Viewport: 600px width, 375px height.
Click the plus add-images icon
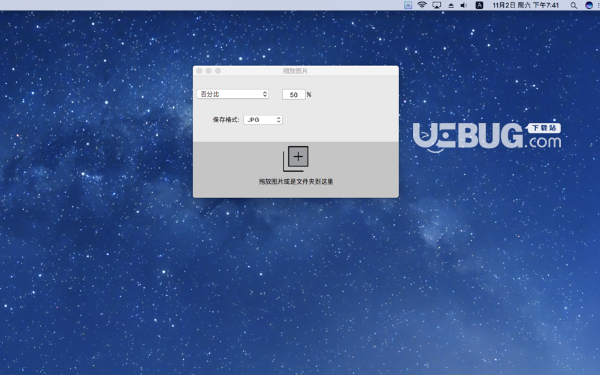tap(296, 158)
